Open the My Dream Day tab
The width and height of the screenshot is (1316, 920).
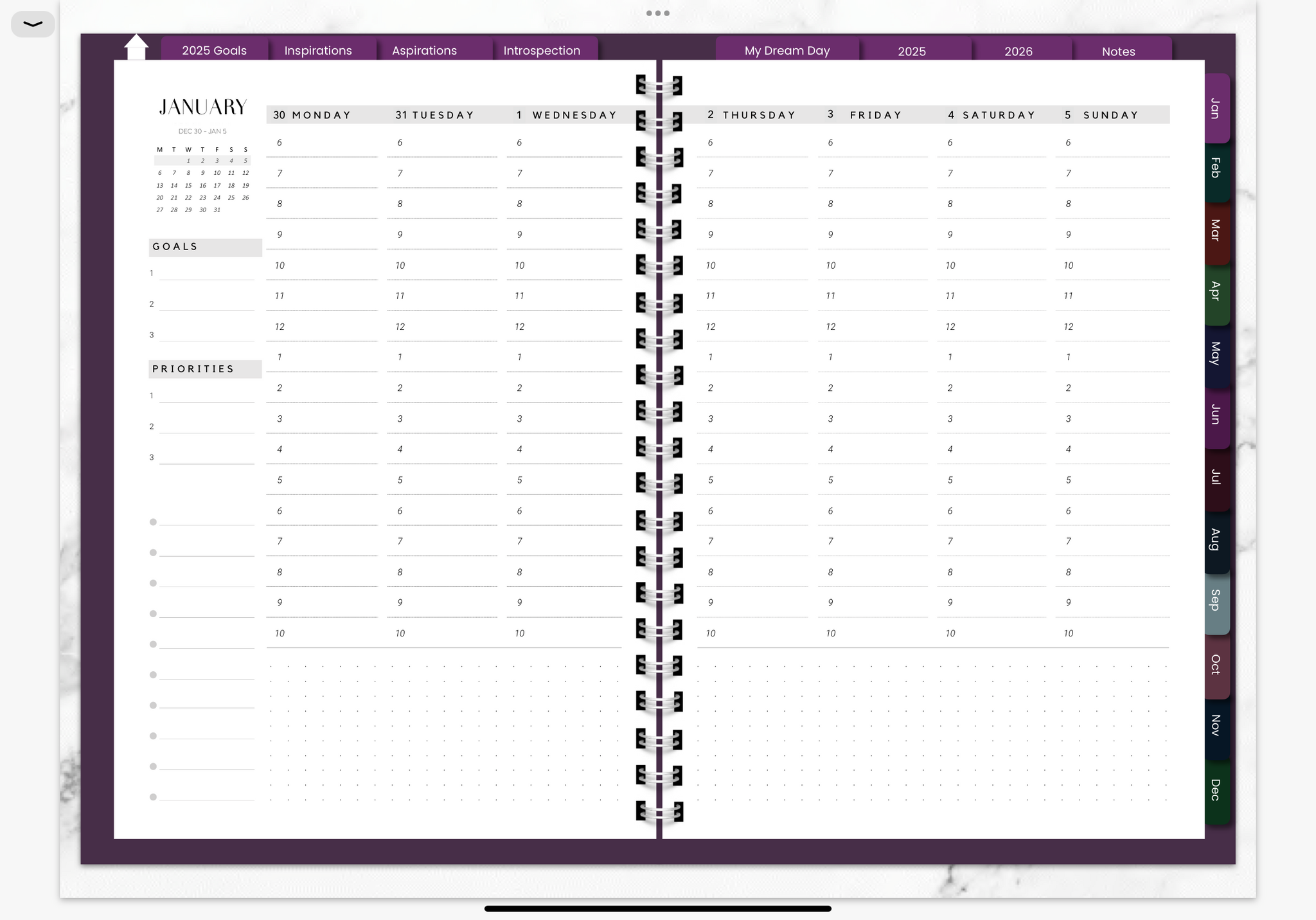787,50
